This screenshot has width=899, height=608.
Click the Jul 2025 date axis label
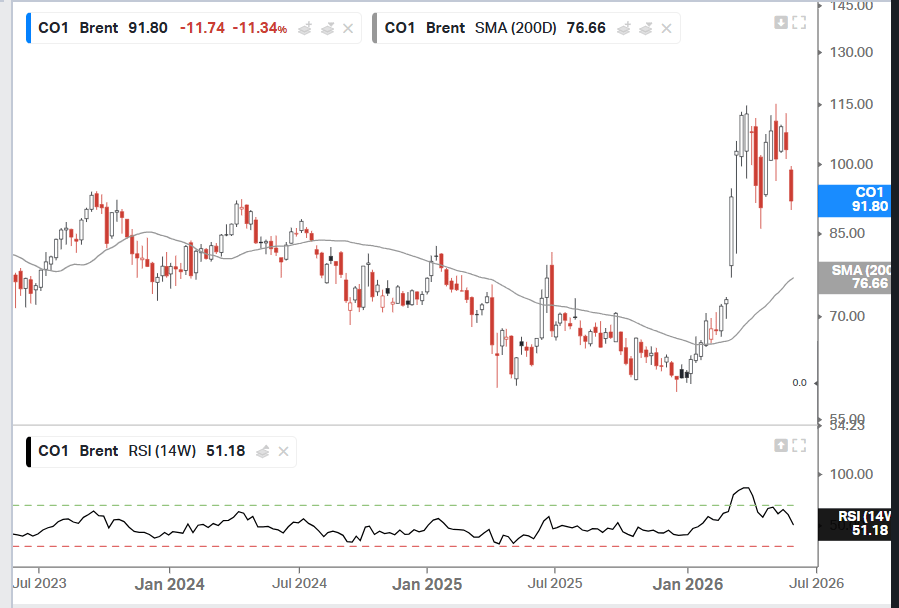(x=555, y=584)
